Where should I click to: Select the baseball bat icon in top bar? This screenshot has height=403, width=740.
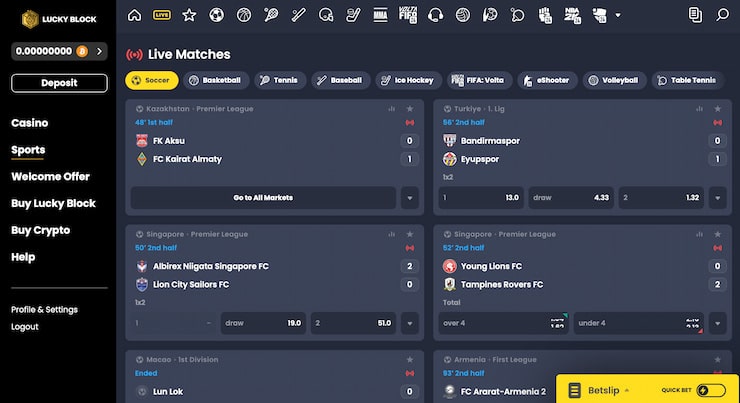tap(298, 15)
